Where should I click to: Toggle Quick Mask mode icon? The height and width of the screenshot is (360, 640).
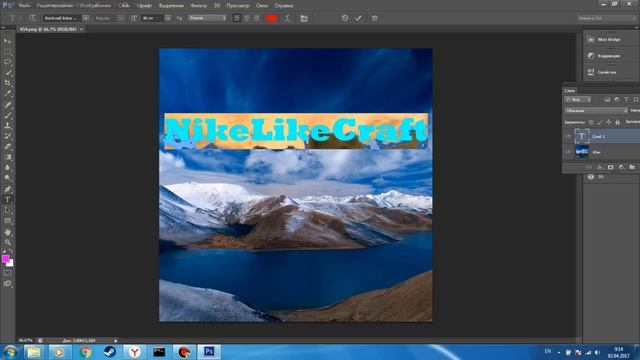[7, 273]
